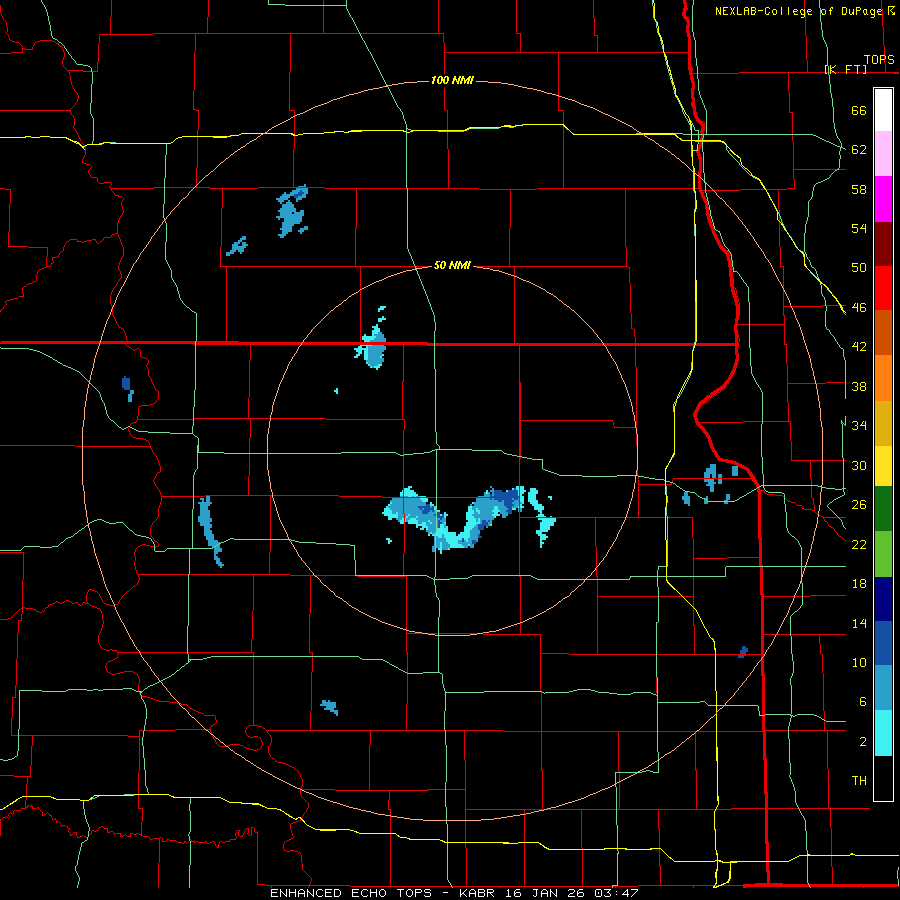Viewport: 900px width, 900px height.
Task: Click the 'TOPS' legend title
Action: point(879,60)
